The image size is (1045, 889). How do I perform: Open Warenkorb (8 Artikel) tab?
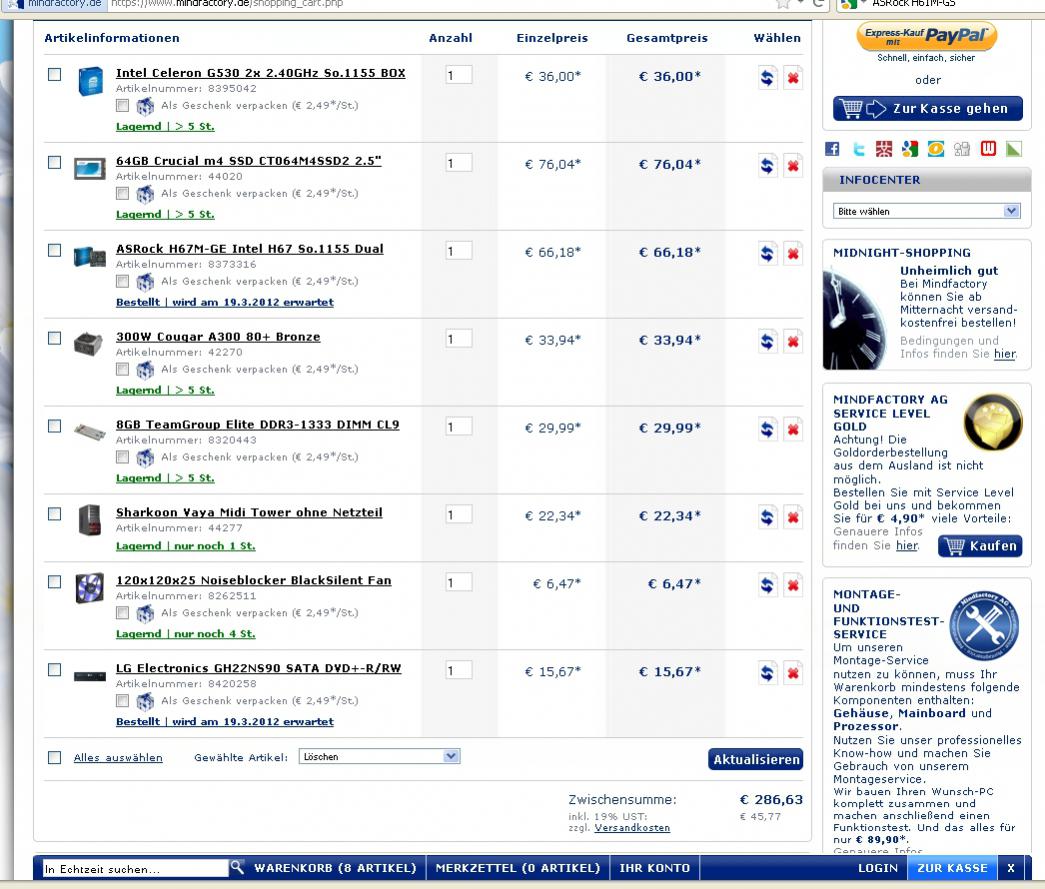click(335, 868)
